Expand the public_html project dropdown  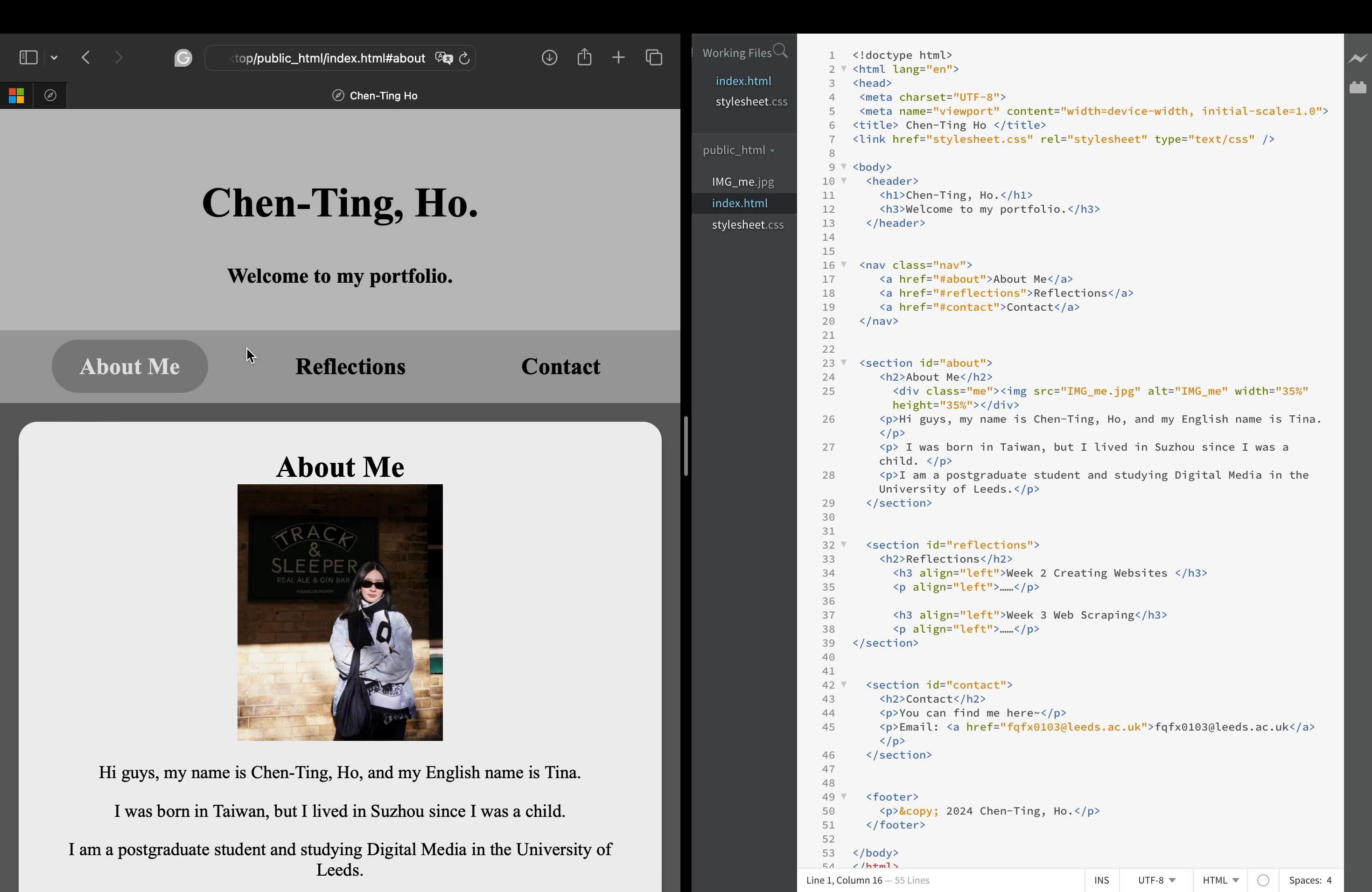pos(738,150)
